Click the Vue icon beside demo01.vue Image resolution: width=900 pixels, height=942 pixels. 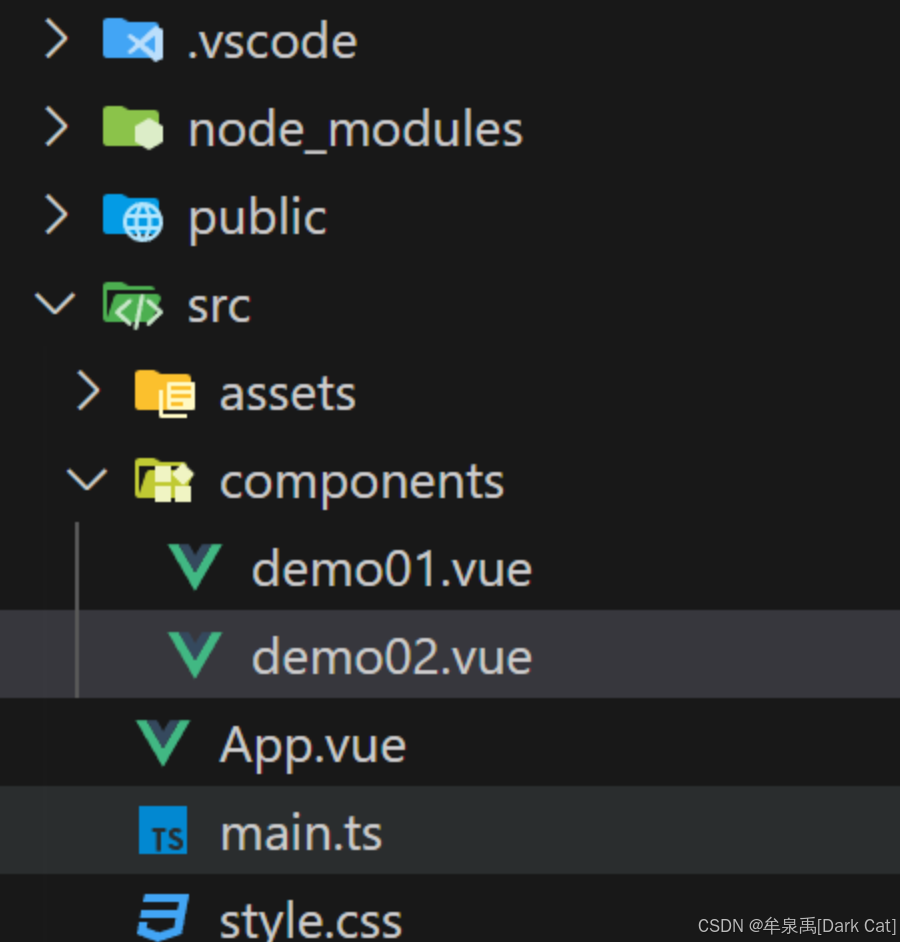tap(195, 567)
